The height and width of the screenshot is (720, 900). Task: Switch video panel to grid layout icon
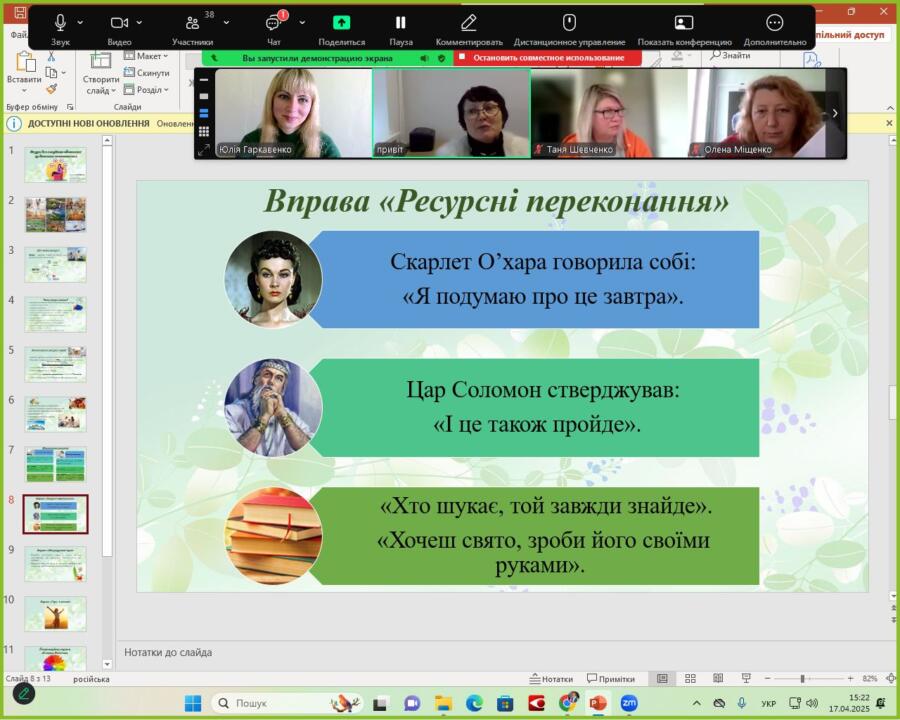click(x=204, y=131)
